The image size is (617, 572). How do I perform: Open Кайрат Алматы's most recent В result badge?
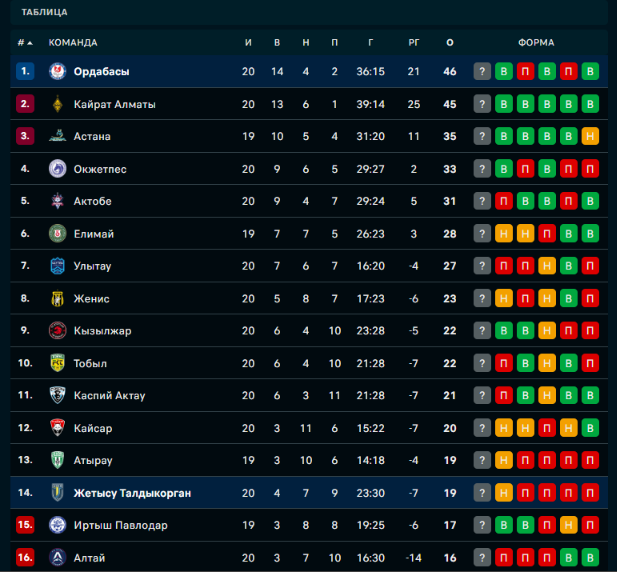click(504, 104)
